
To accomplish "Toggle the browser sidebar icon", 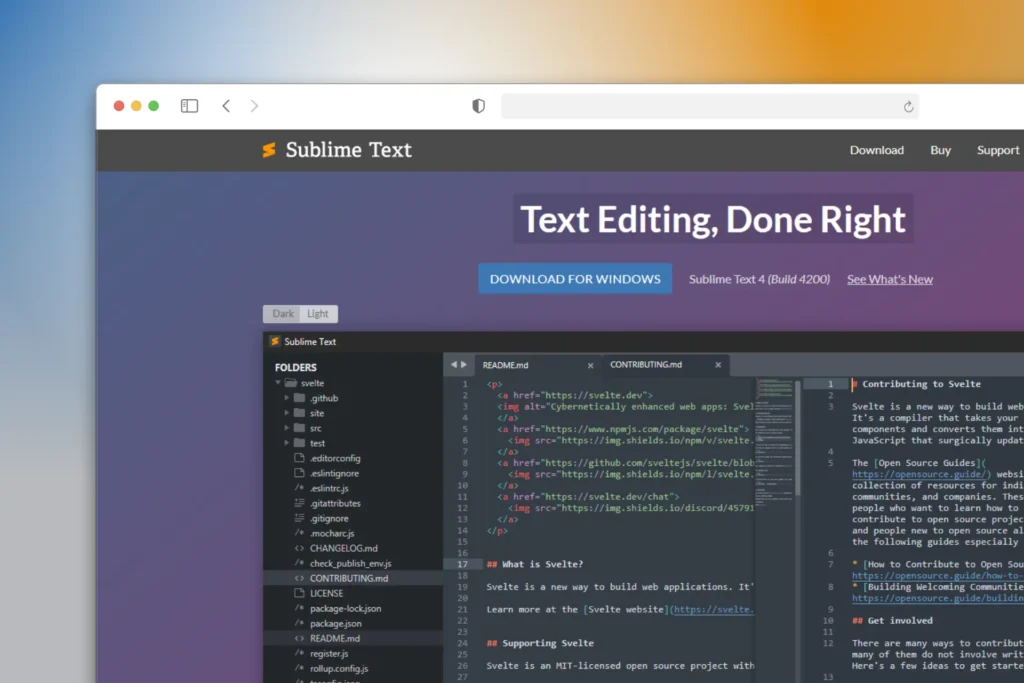I will tap(189, 106).
